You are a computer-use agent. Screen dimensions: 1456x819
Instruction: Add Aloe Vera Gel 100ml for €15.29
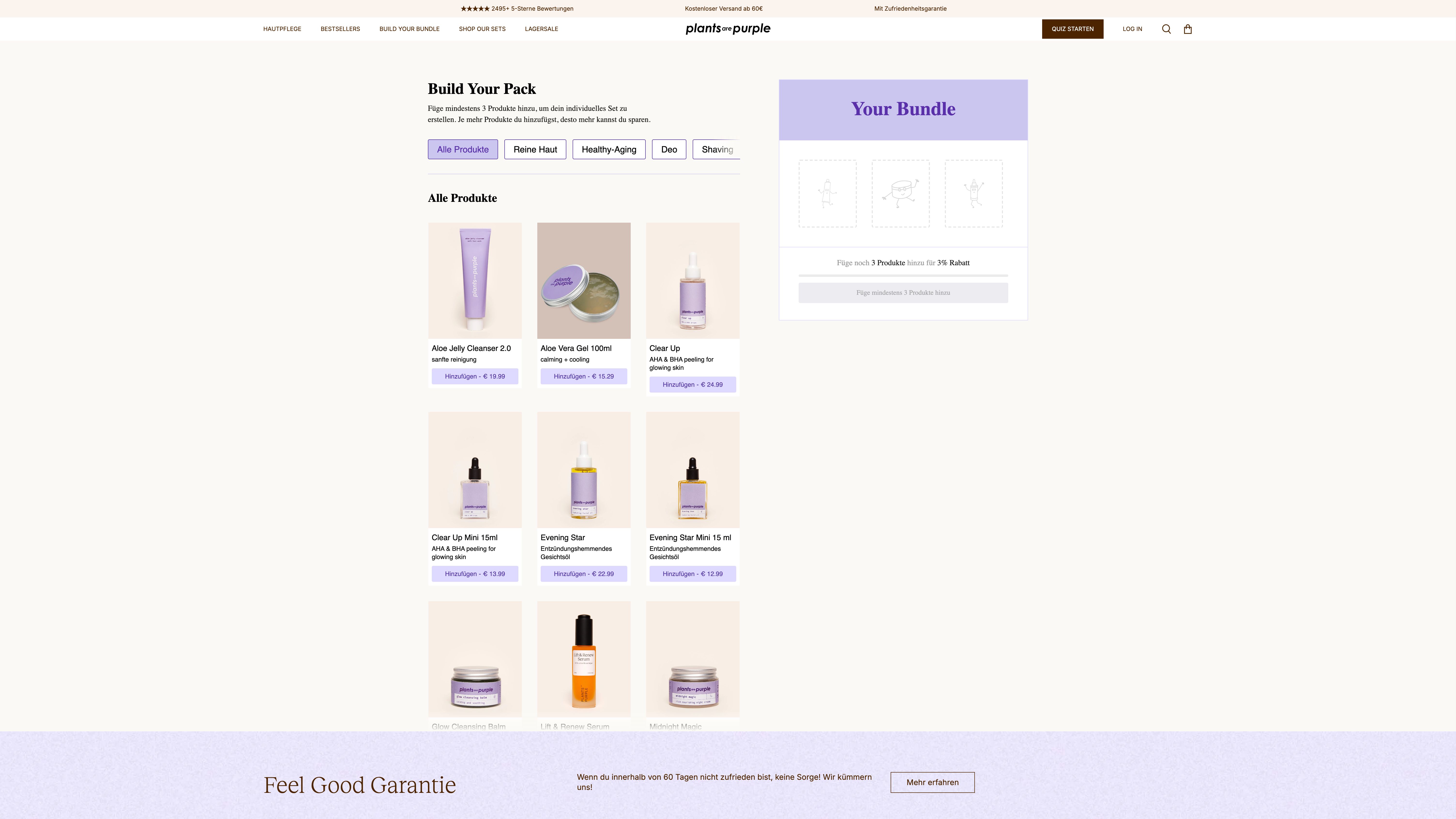584,376
